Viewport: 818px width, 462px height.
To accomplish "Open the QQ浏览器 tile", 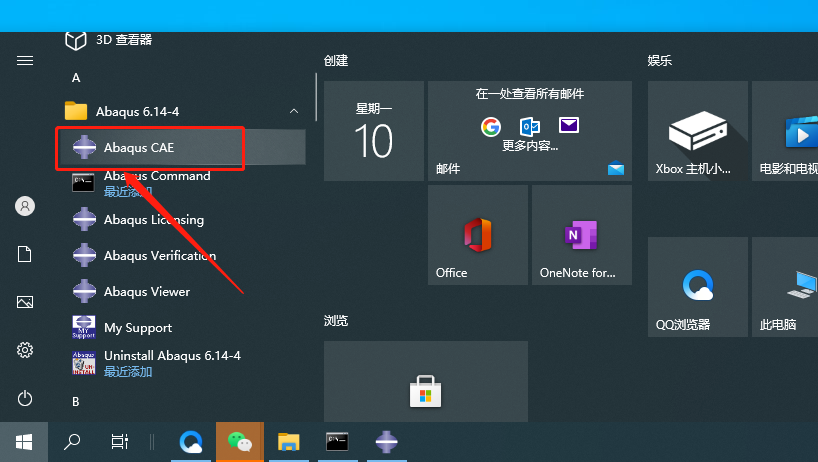I will (x=697, y=287).
